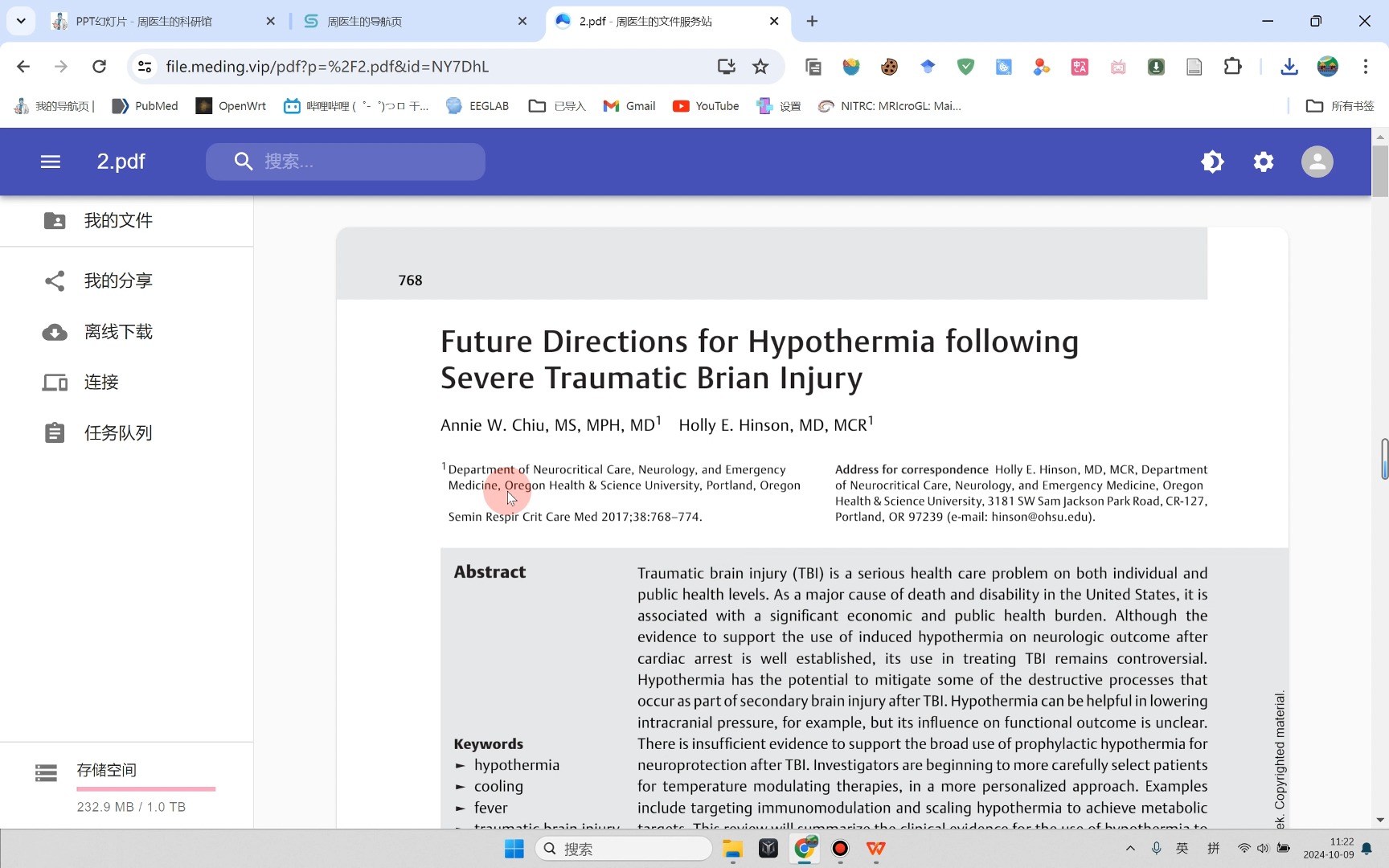Click the translate extension icon
Image resolution: width=1389 pixels, height=868 pixels.
click(x=1080, y=67)
